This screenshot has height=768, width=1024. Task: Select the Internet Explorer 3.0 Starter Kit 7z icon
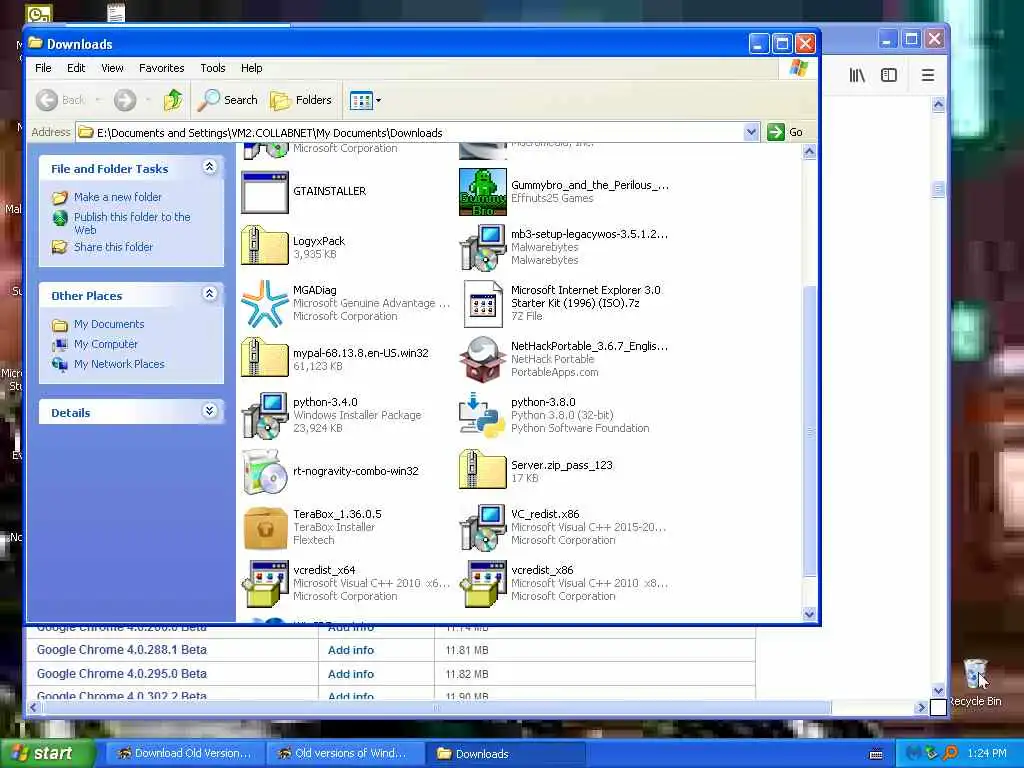(x=483, y=304)
